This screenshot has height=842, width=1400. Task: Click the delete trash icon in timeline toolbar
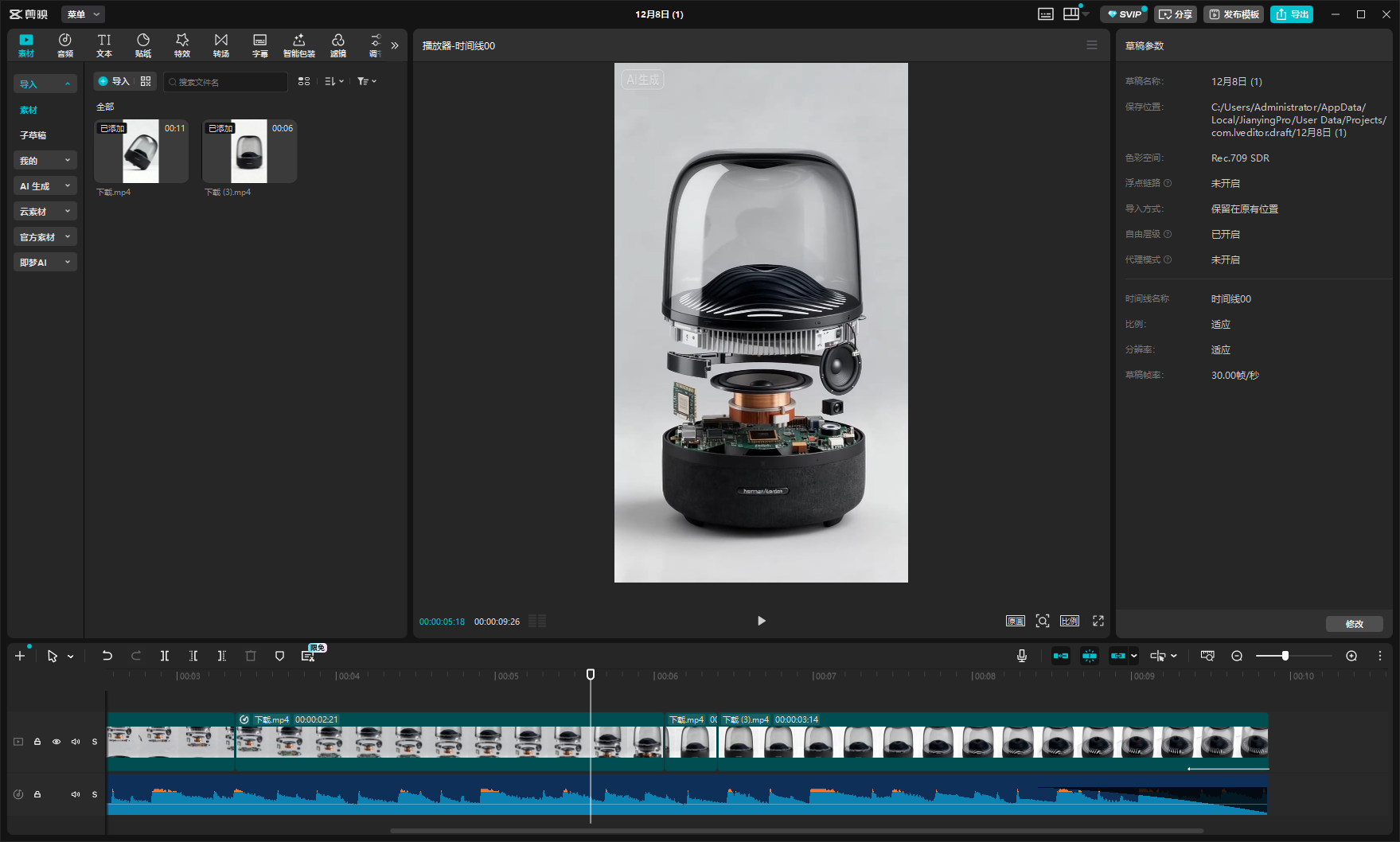pos(251,656)
